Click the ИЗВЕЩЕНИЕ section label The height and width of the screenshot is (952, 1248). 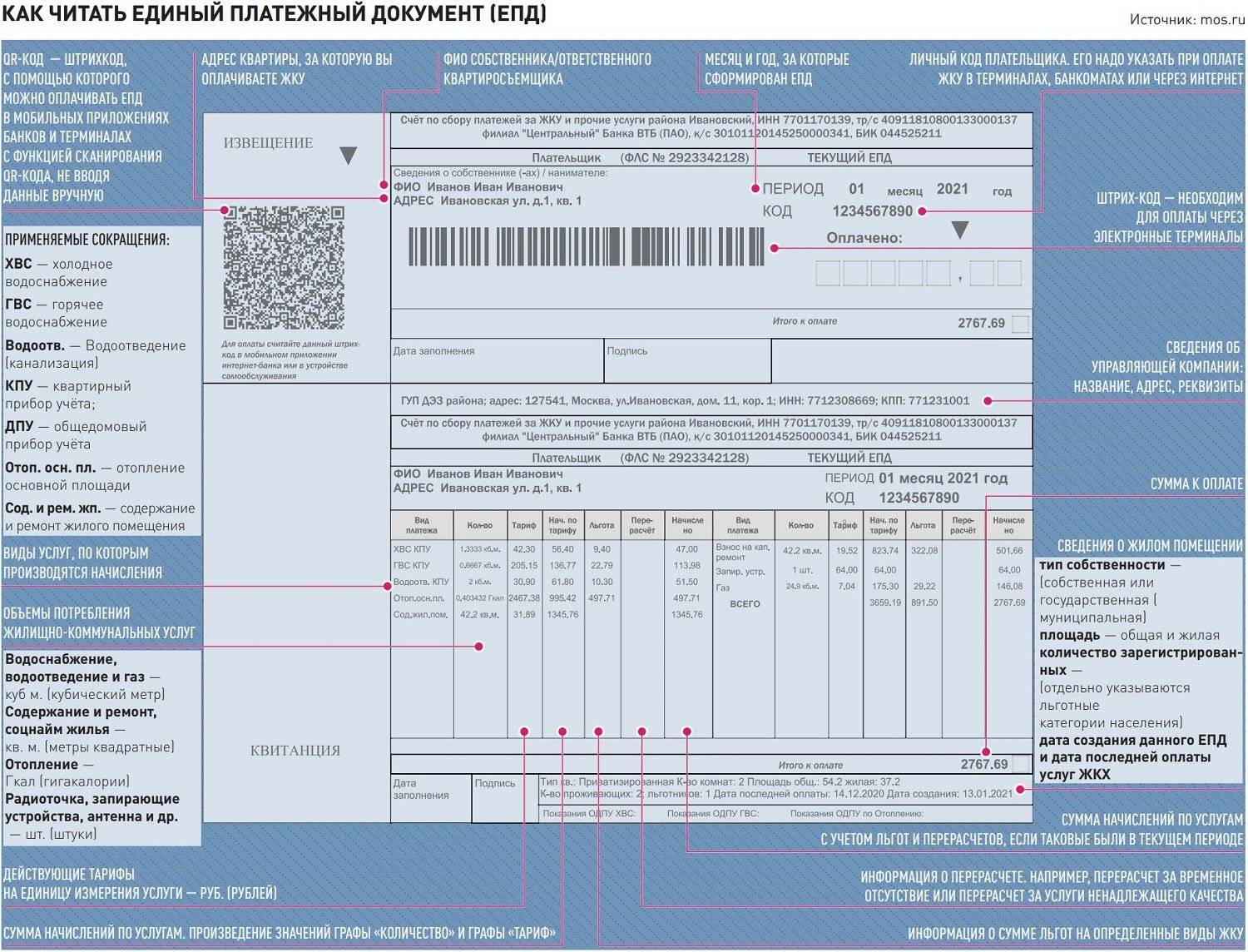(x=268, y=143)
